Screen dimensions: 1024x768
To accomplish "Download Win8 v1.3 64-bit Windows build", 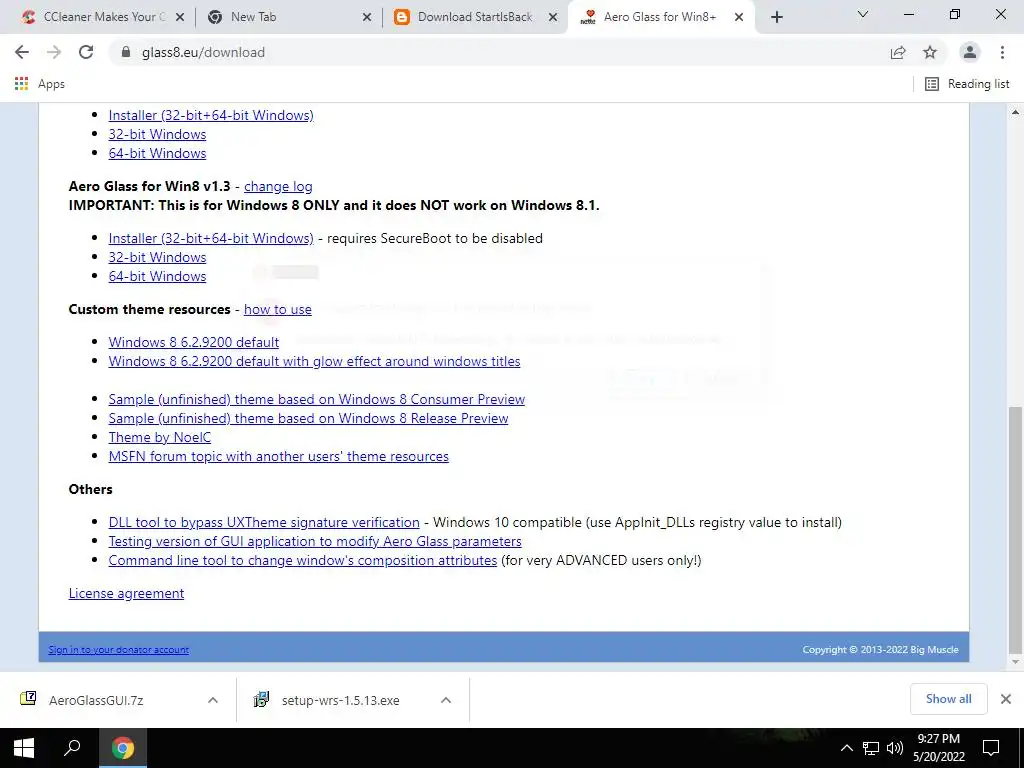I will [x=157, y=276].
